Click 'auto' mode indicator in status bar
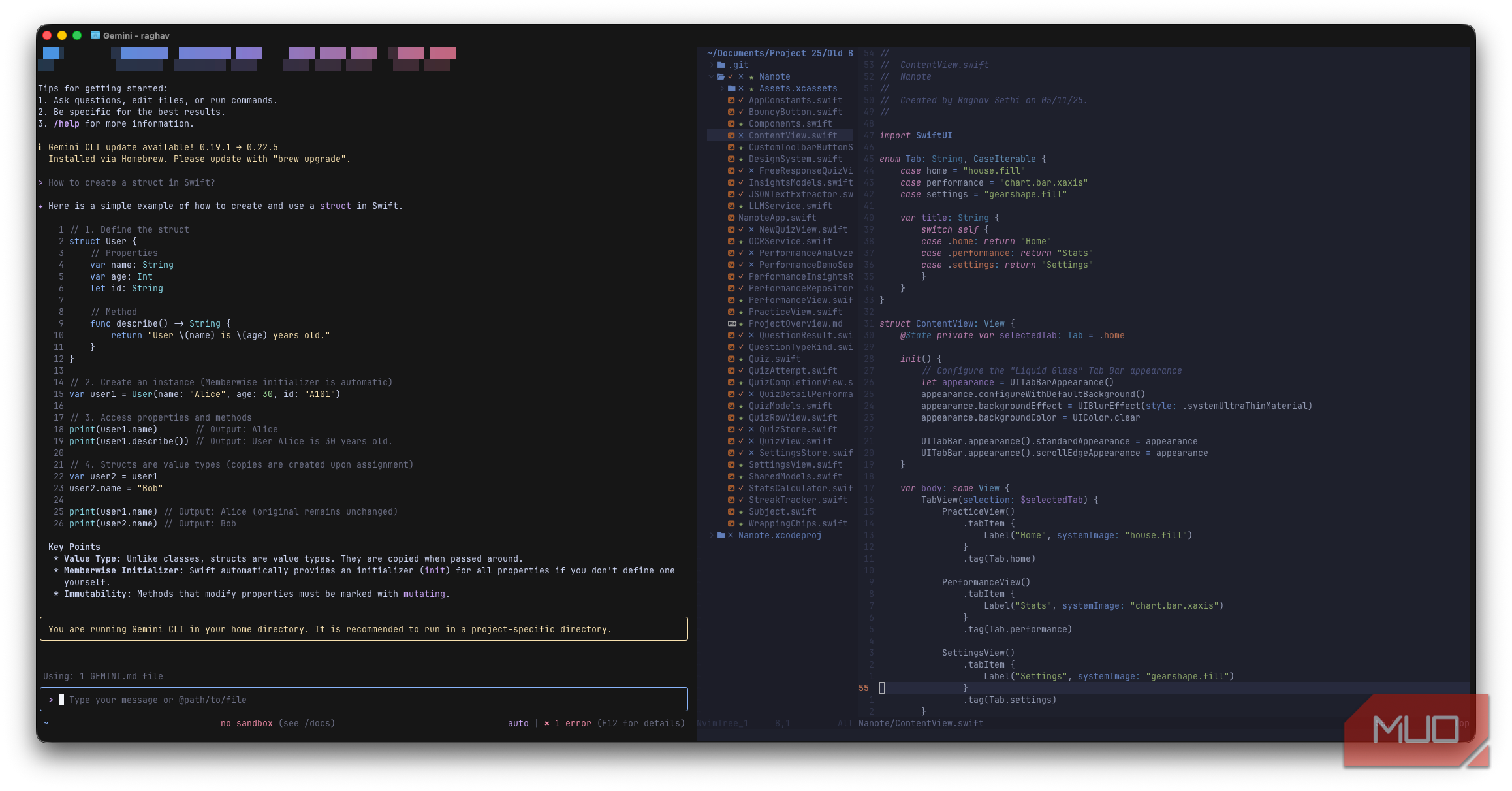The height and width of the screenshot is (791, 1512). (518, 724)
